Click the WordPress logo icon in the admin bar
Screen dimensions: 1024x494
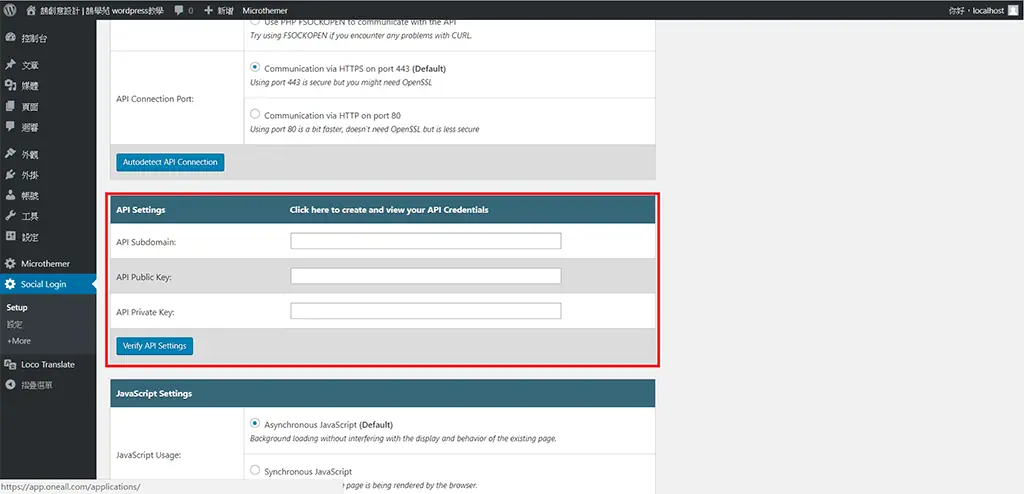[x=10, y=10]
